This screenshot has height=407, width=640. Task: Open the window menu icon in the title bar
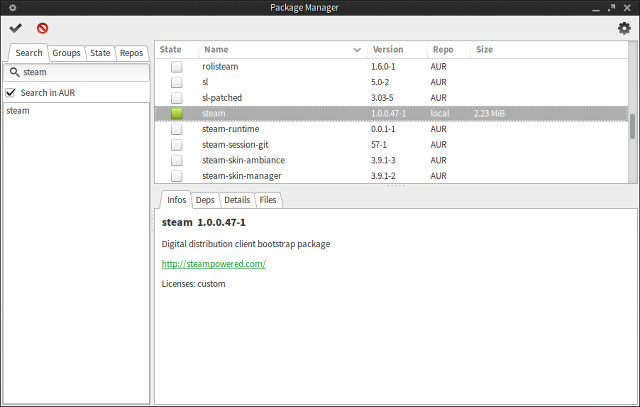point(13,7)
